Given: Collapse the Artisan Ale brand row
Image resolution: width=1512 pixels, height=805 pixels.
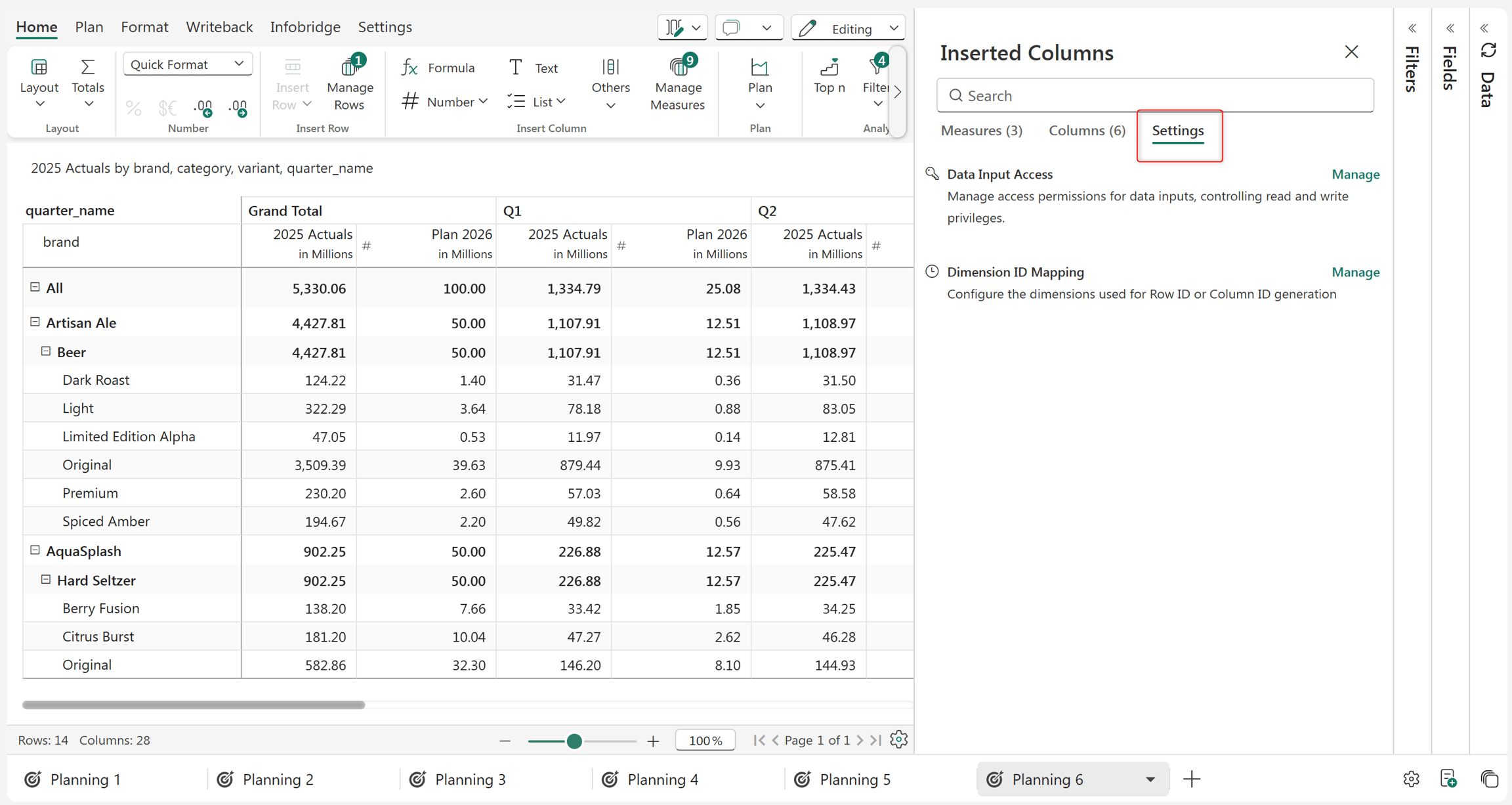Looking at the screenshot, I should [x=35, y=322].
